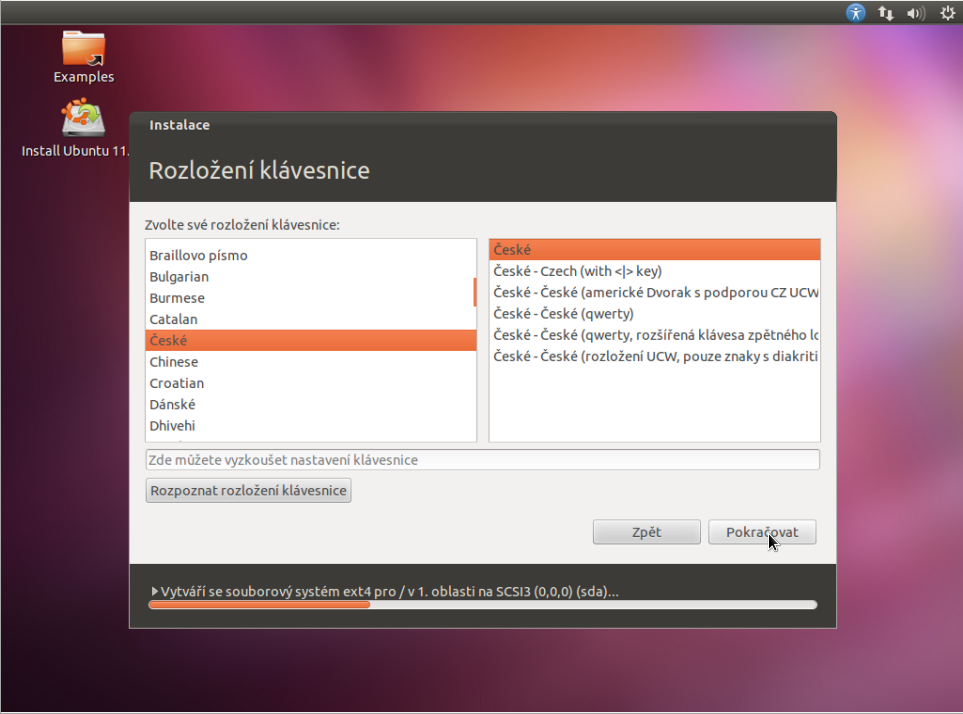Select qwerty rozšířená klávesa zpětného variant
This screenshot has height=714, width=963.
tap(654, 335)
